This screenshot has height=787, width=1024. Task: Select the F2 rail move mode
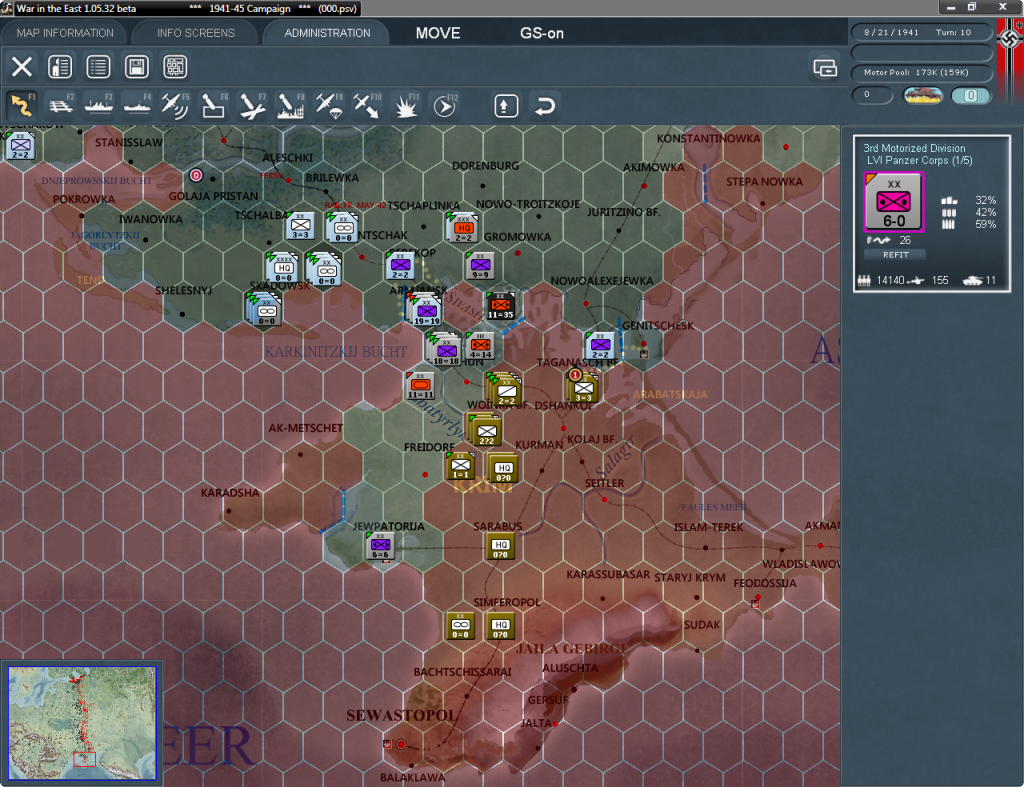pos(61,105)
